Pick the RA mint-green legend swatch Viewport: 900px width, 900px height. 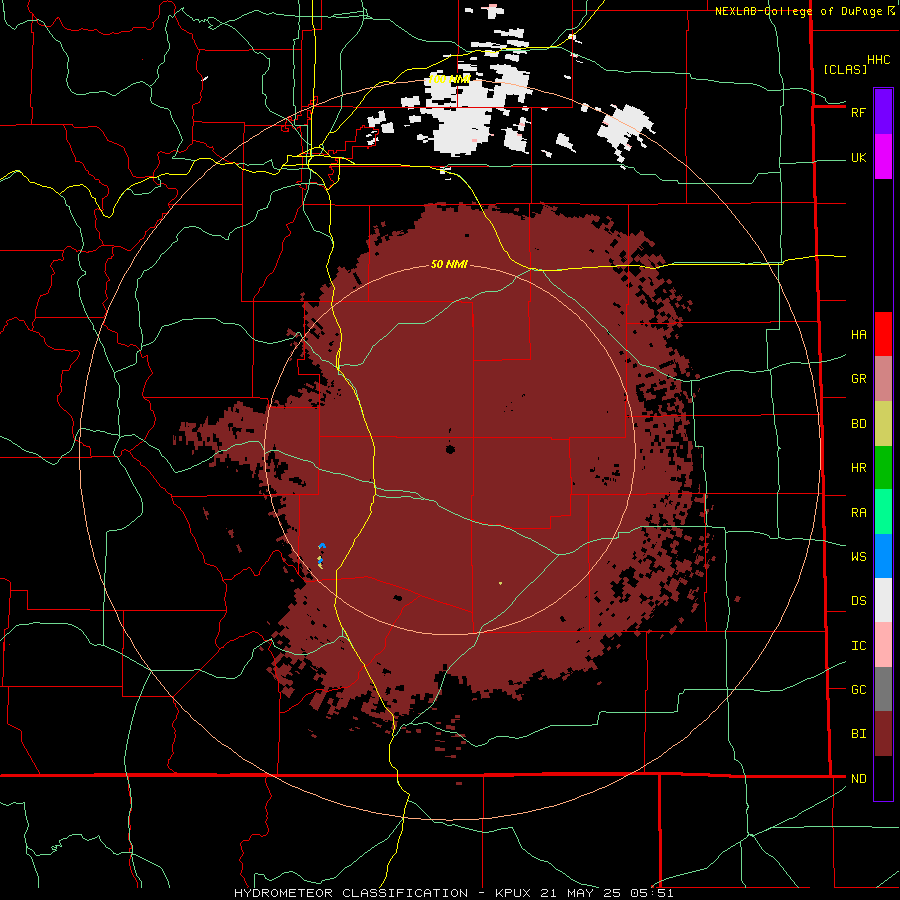coord(883,512)
